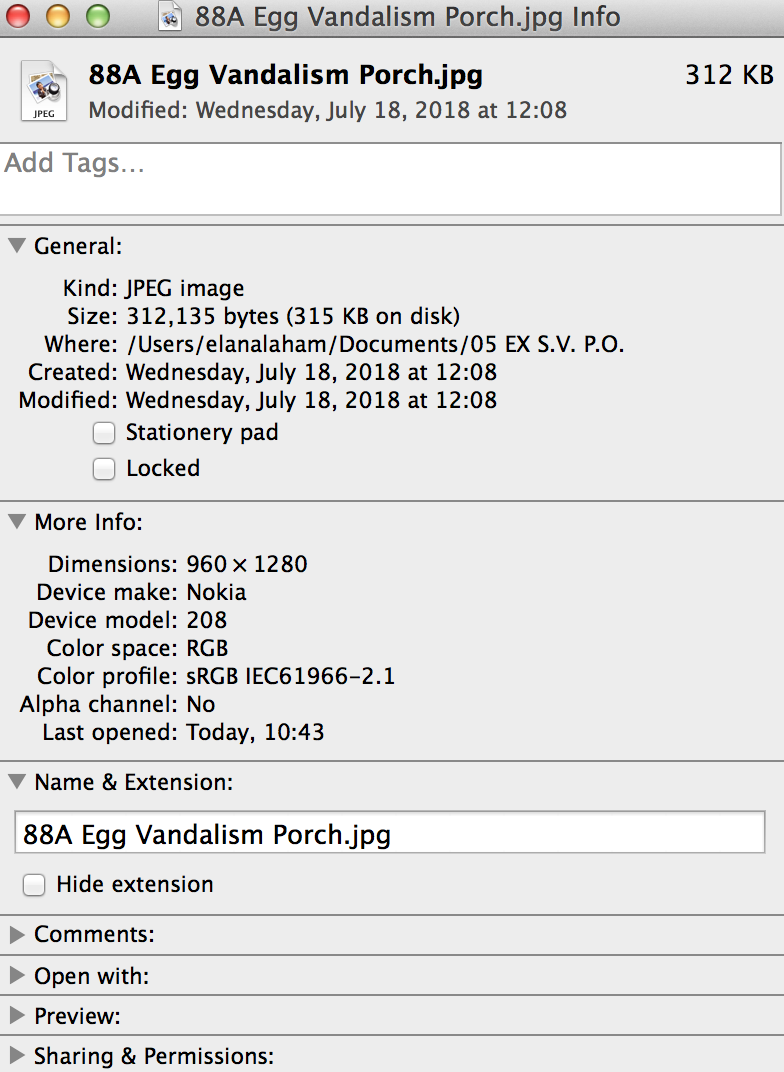Click the yellow minimize window button
The height and width of the screenshot is (1072, 784).
click(58, 16)
